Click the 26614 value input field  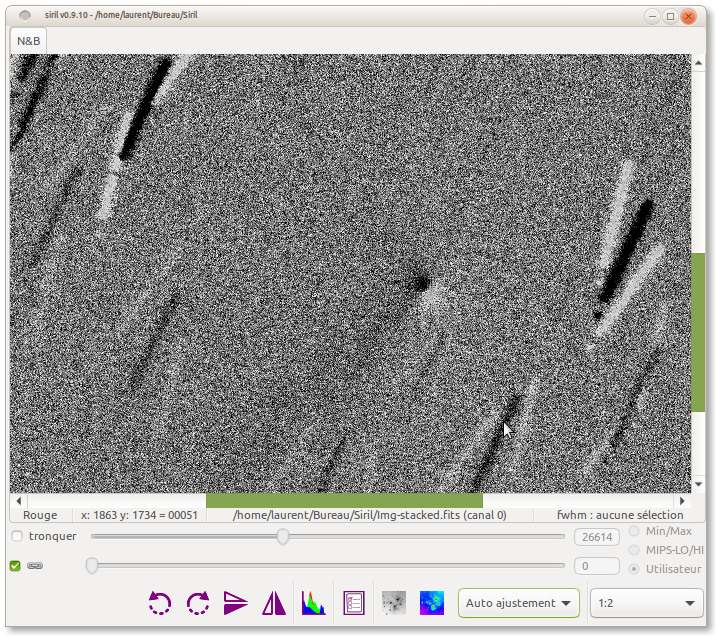point(596,537)
